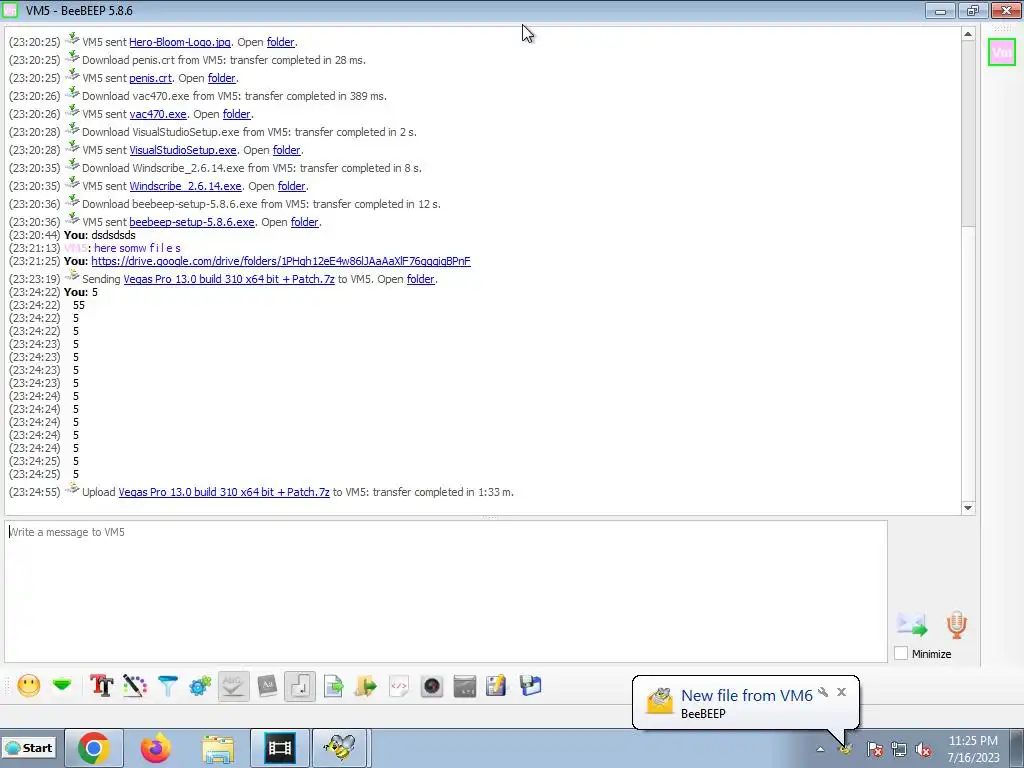Open vac470.exe link
The image size is (1024, 768).
click(x=157, y=114)
